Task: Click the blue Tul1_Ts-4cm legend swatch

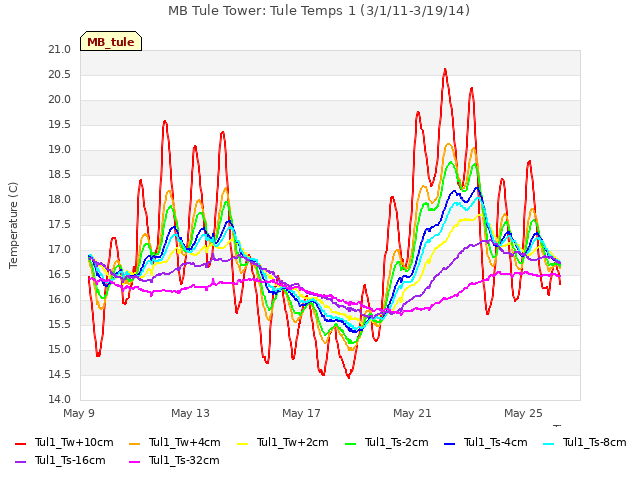Action: (449, 444)
